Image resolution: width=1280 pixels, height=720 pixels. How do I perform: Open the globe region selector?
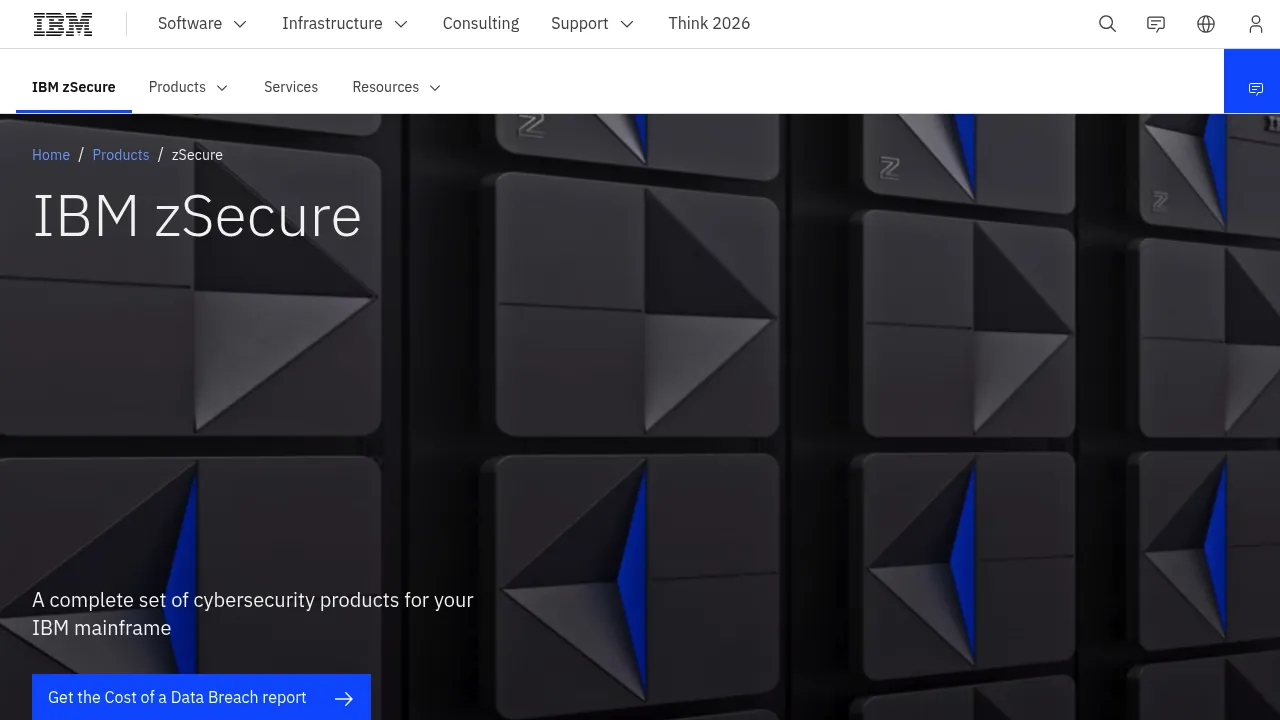pyautogui.click(x=1206, y=24)
